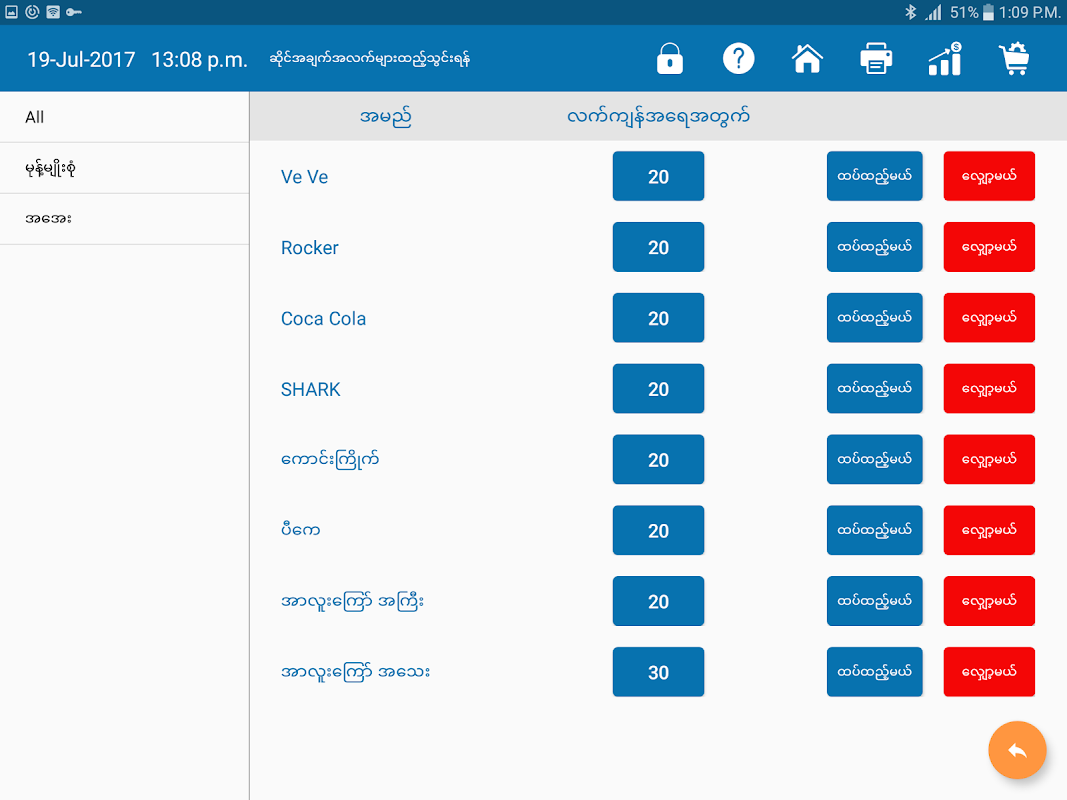
Task: Click red reduce button for ပီကေ
Action: (989, 530)
